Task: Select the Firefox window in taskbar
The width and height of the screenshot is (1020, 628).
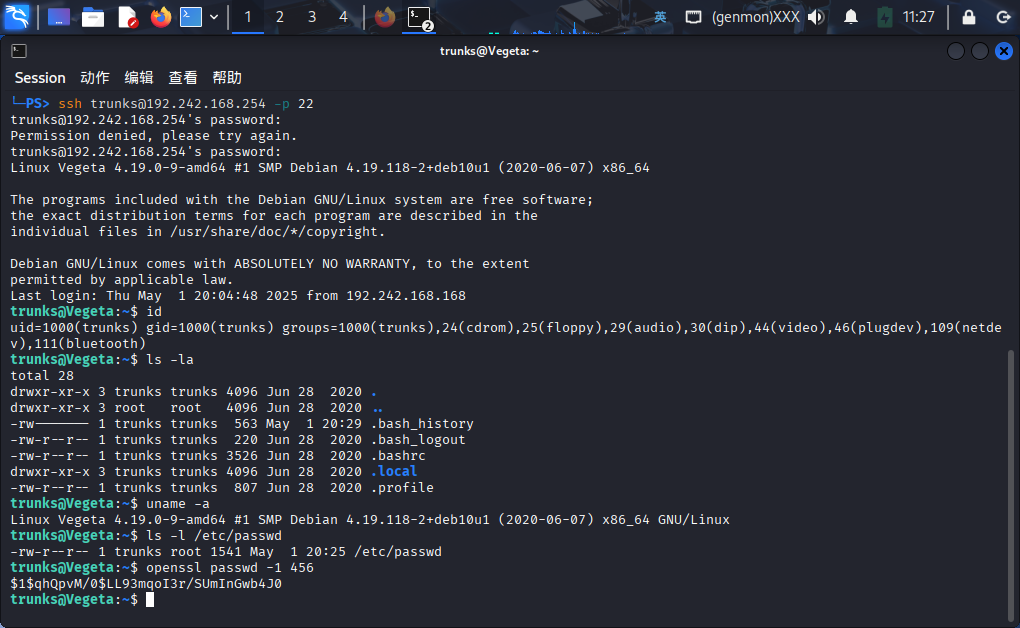Action: click(384, 17)
